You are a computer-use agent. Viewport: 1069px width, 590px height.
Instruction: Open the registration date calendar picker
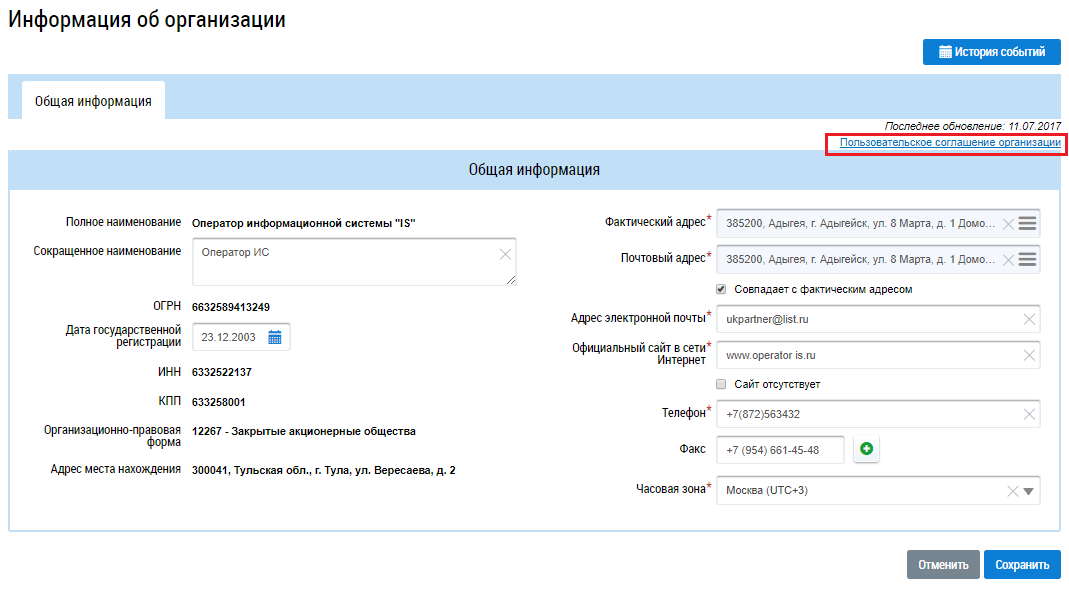pyautogui.click(x=275, y=337)
